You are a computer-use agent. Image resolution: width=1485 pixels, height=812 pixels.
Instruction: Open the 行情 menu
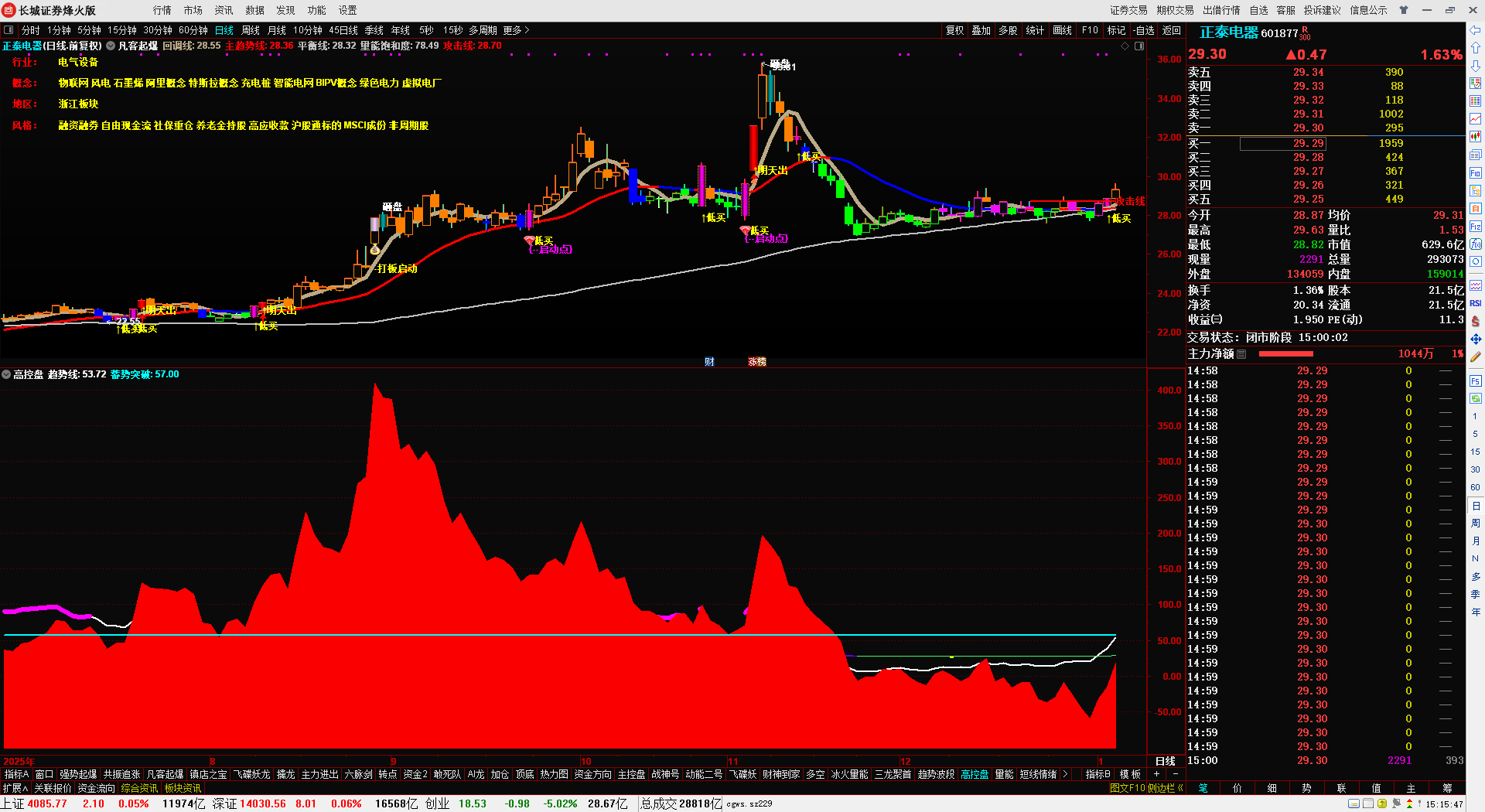tap(162, 10)
